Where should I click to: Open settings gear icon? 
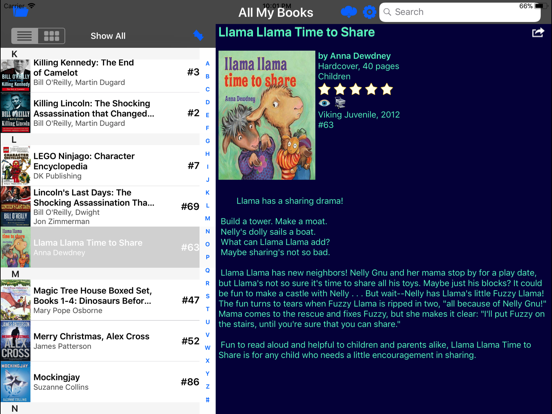[369, 12]
